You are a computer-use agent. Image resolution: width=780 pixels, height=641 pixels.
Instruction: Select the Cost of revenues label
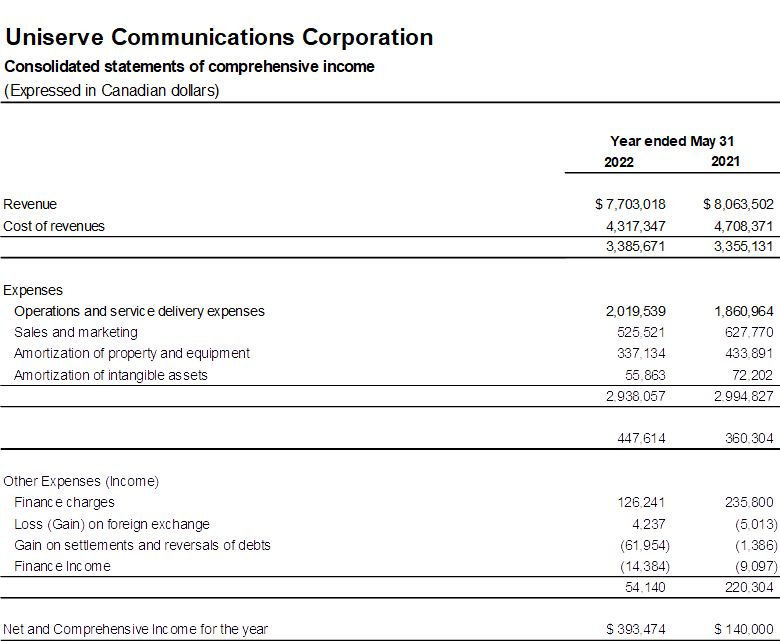point(54,226)
